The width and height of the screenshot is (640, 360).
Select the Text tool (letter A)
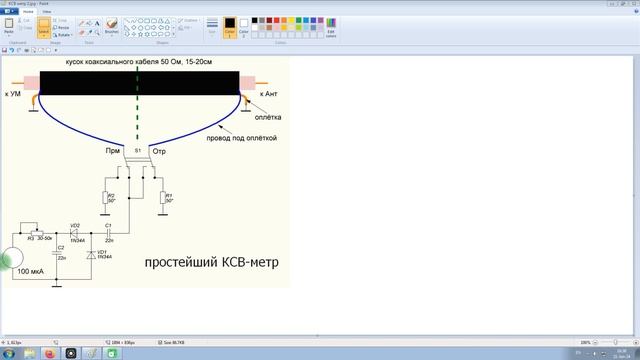pos(97,23)
